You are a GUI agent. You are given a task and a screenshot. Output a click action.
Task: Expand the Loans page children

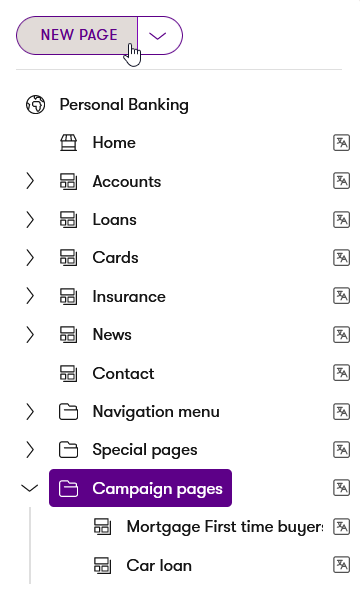(30, 219)
